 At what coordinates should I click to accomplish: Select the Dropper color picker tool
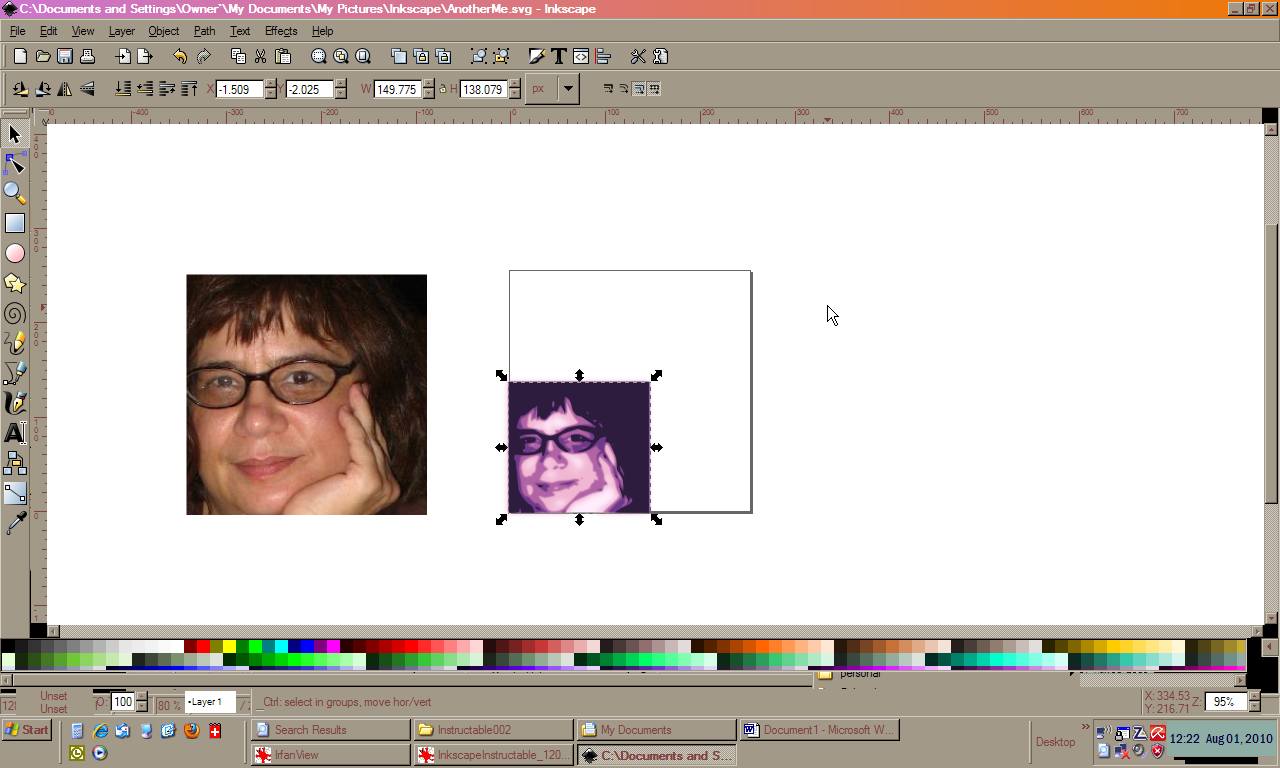point(14,523)
